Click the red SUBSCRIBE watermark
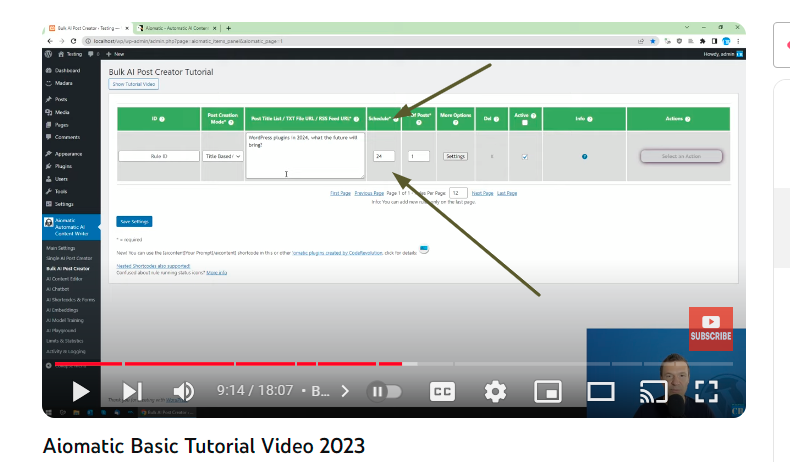790x462 pixels. pyautogui.click(x=711, y=329)
